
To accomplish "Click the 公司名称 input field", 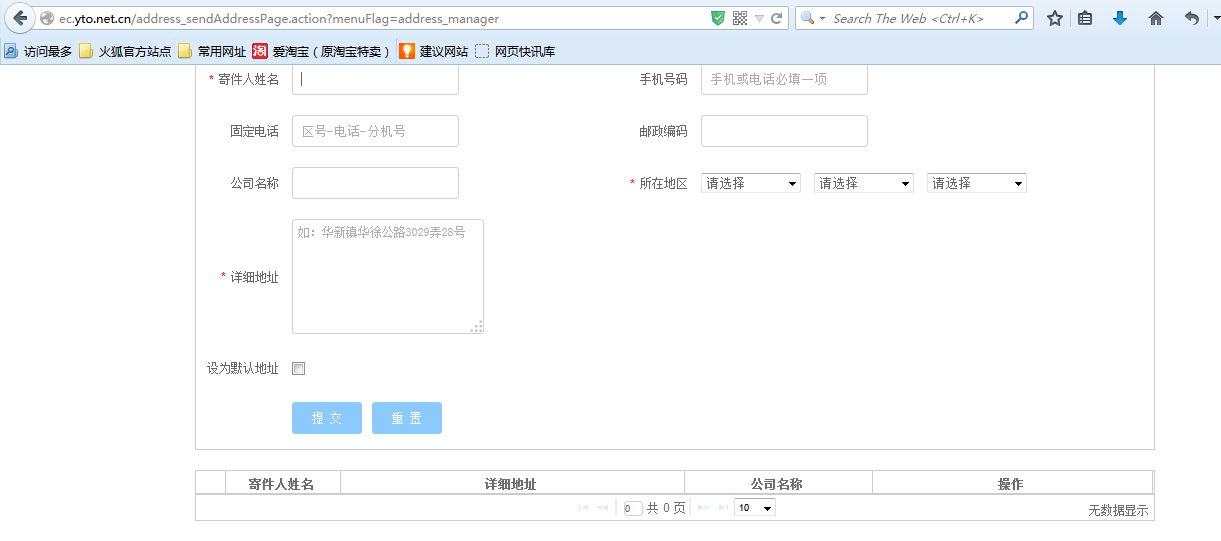I will [x=375, y=183].
